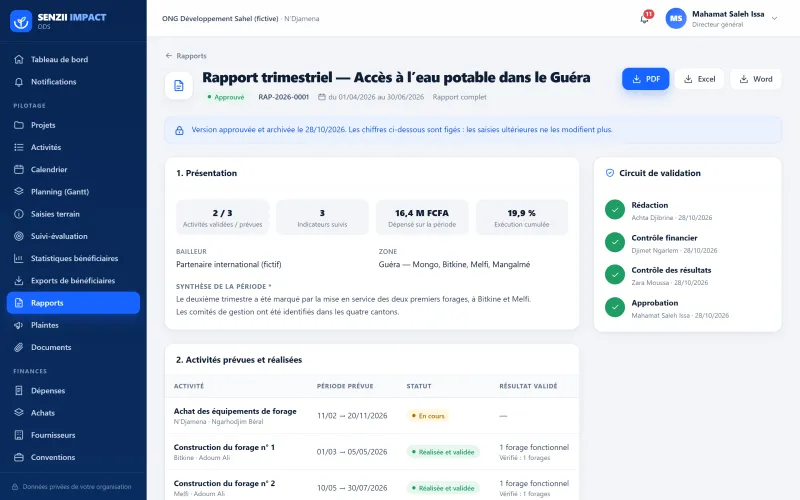This screenshot has width=800, height=500.
Task: Click the Plaintes megaphone icon
Action: [x=19, y=325]
